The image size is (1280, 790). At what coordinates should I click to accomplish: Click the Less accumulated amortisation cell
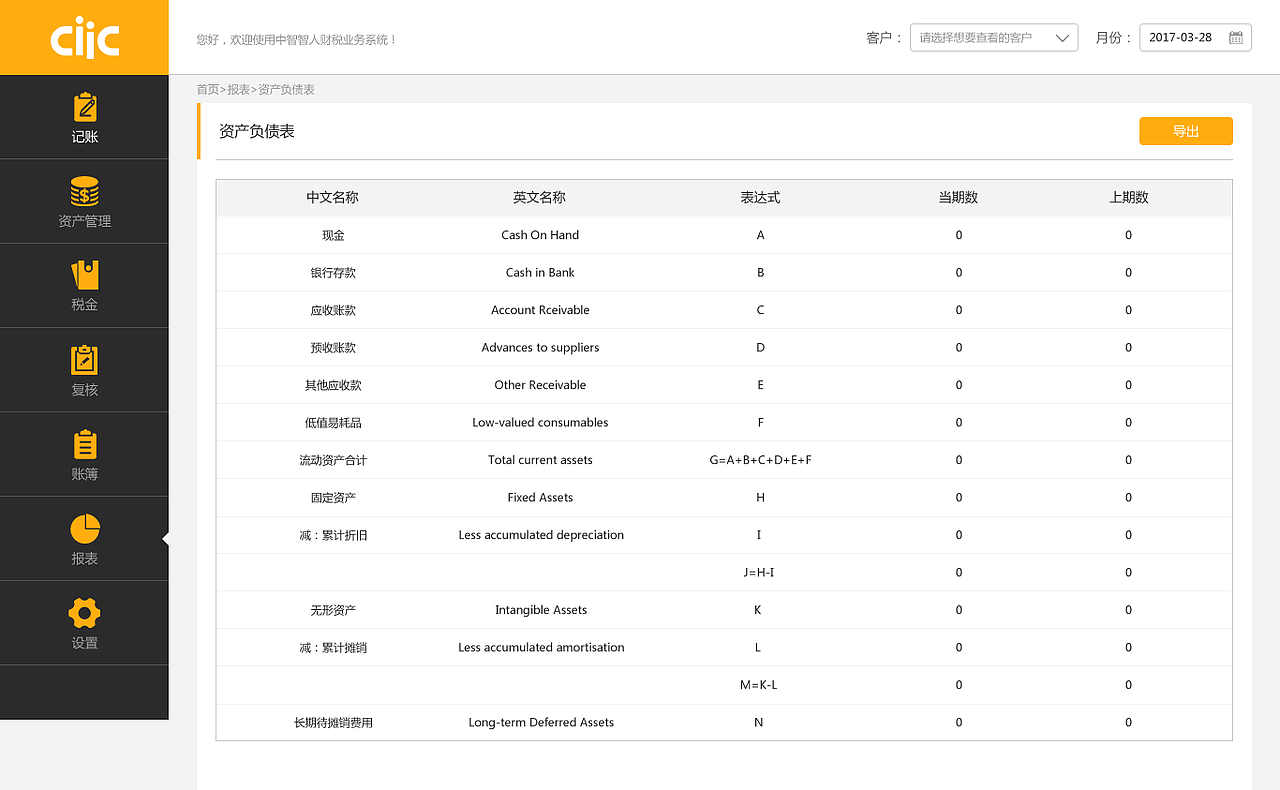(541, 648)
